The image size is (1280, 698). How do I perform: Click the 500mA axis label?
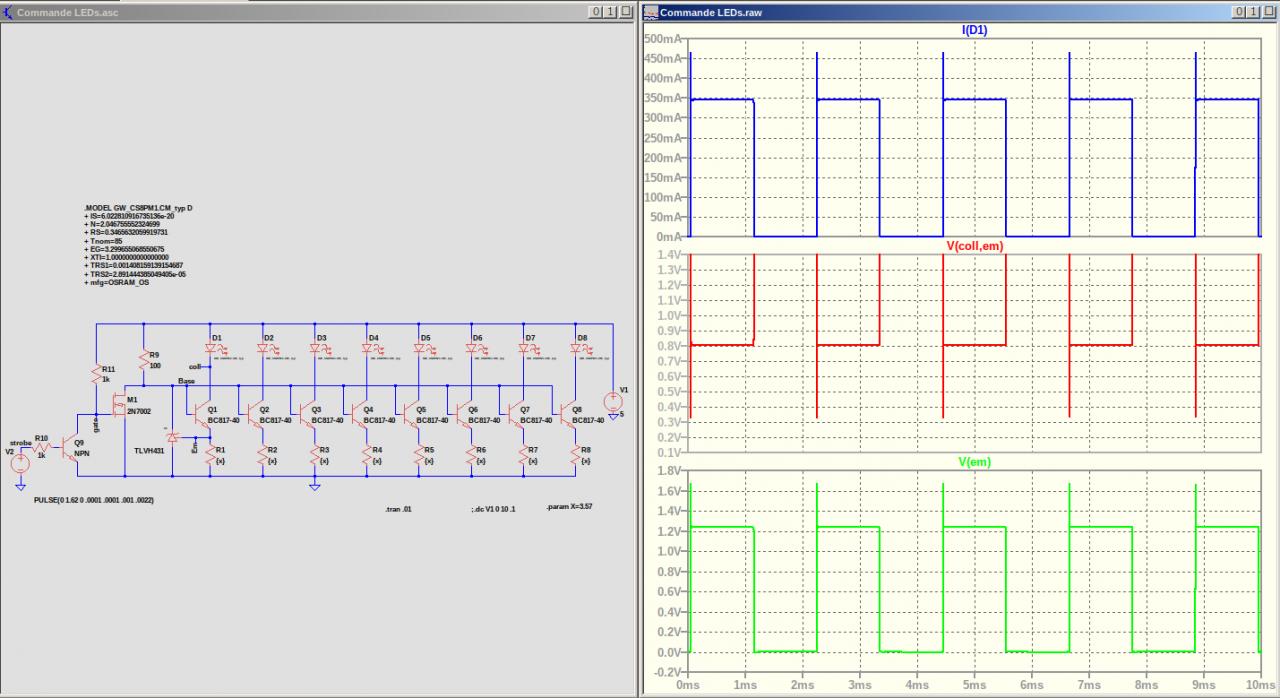pos(664,38)
